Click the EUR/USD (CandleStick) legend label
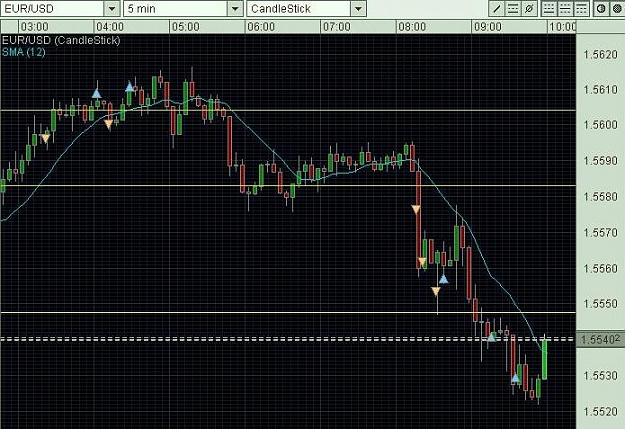Screen dimensions: 625x429 point(61,40)
